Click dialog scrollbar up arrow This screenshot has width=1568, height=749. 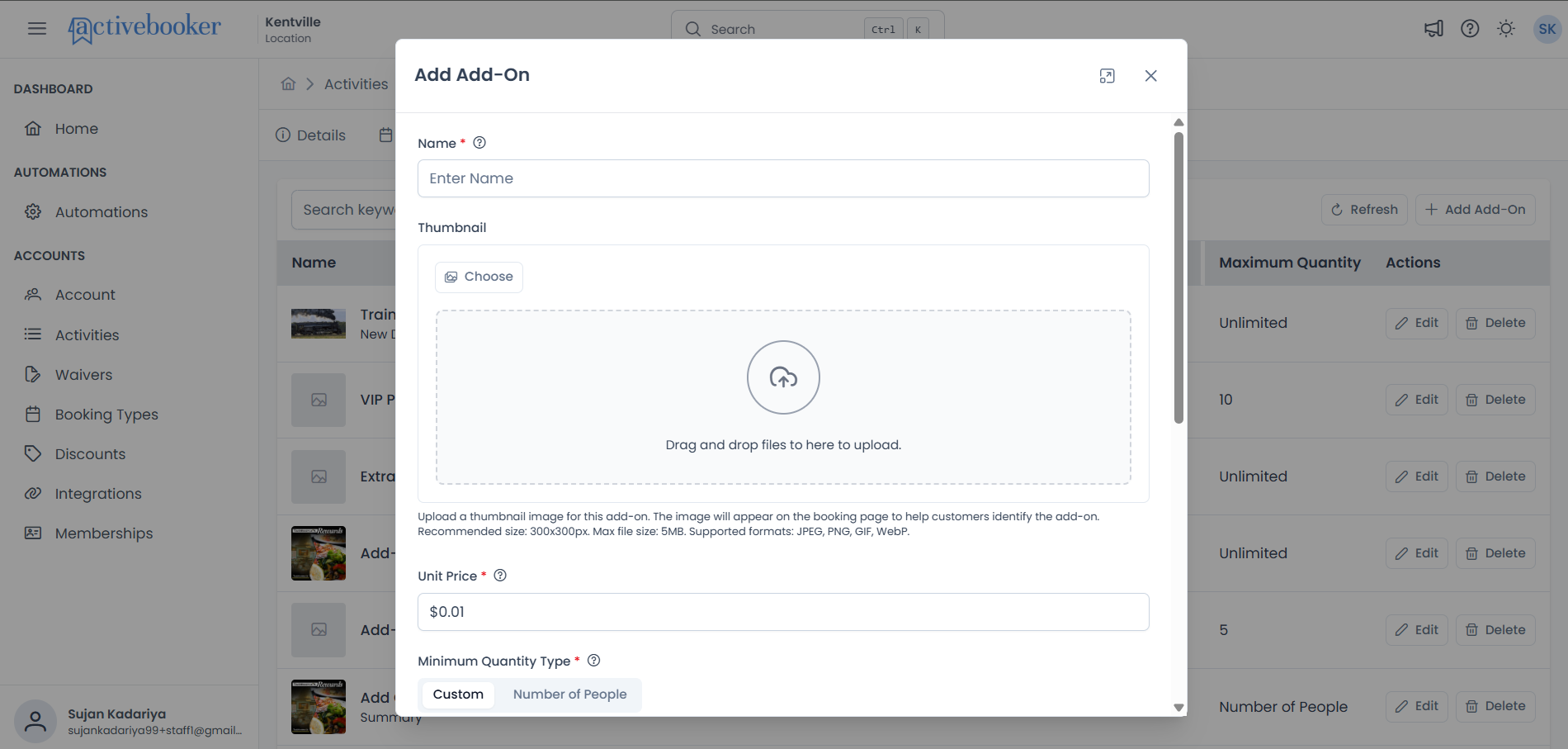click(1178, 122)
